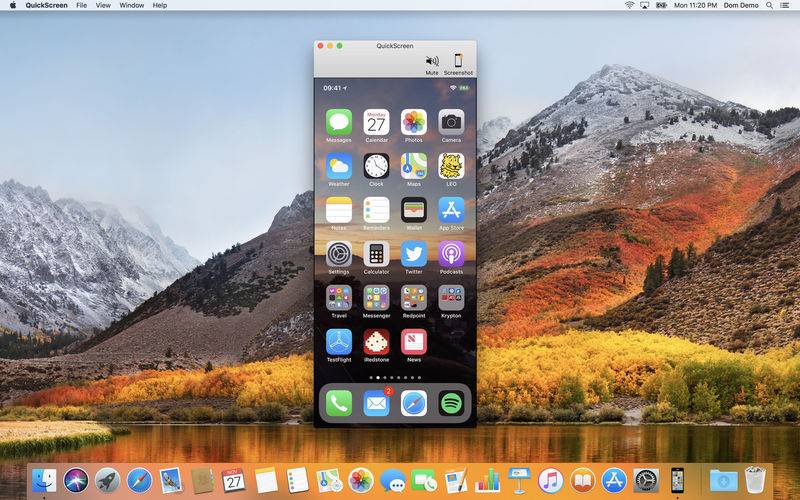
Task: Launch Siri from the macOS Dock
Action: [x=76, y=481]
